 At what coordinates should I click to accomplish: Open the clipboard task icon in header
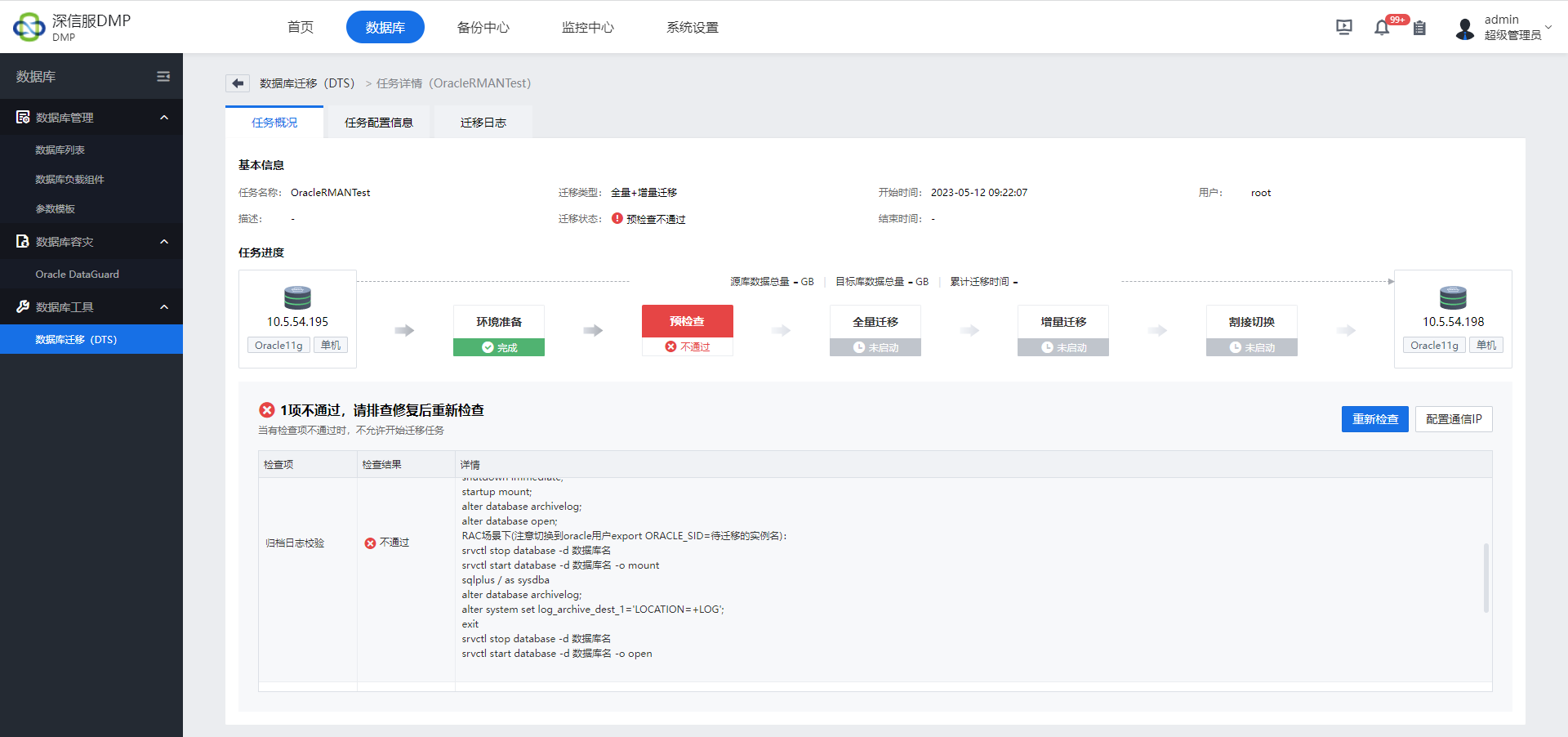click(x=1420, y=28)
